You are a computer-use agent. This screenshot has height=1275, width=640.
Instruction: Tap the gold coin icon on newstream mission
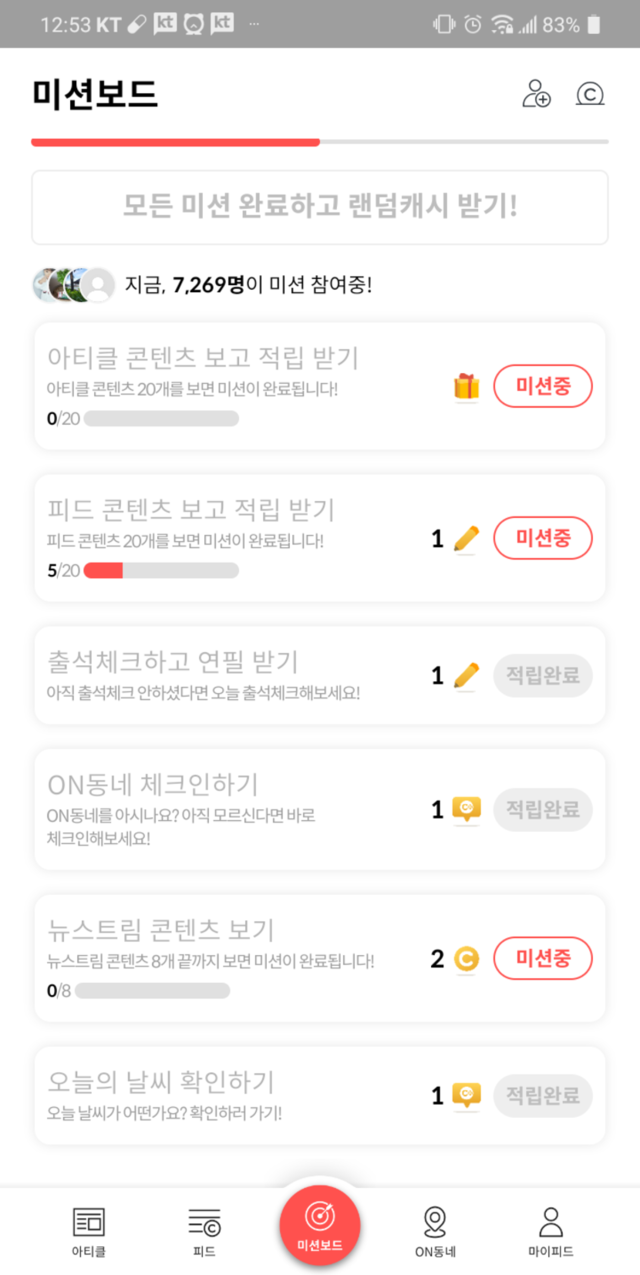click(466, 960)
